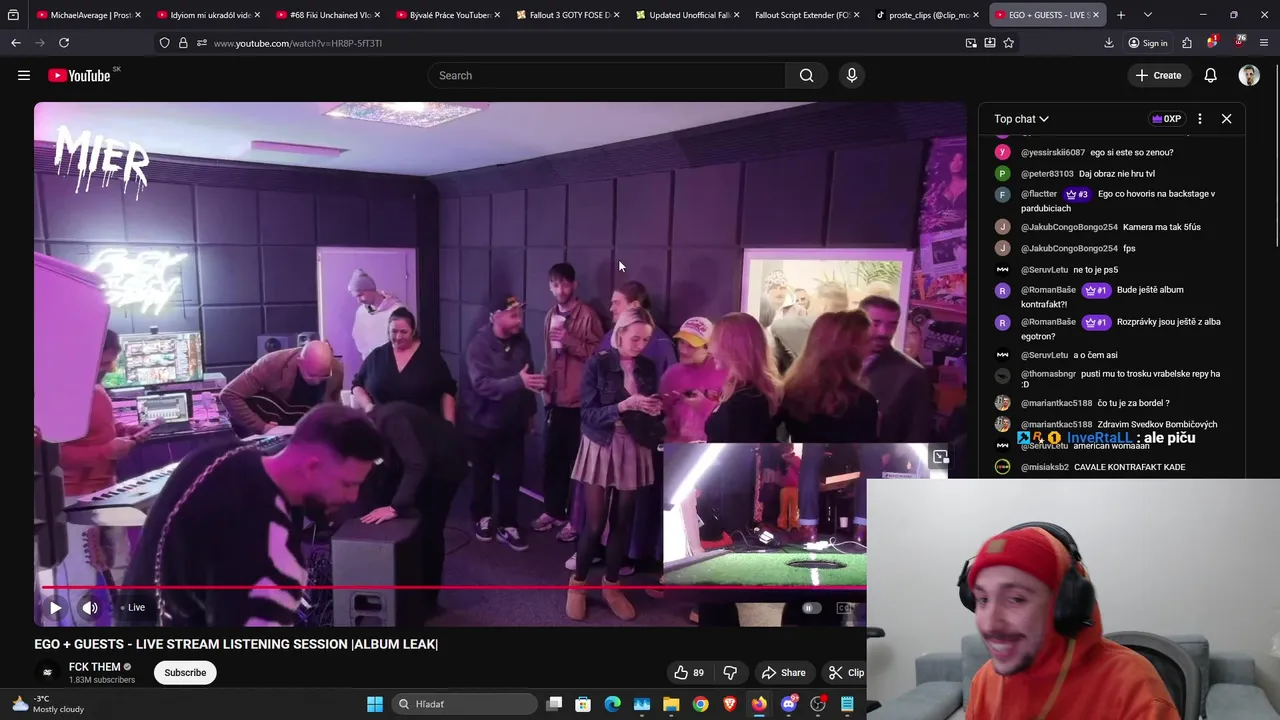Open browser application menu

pos(1264,43)
